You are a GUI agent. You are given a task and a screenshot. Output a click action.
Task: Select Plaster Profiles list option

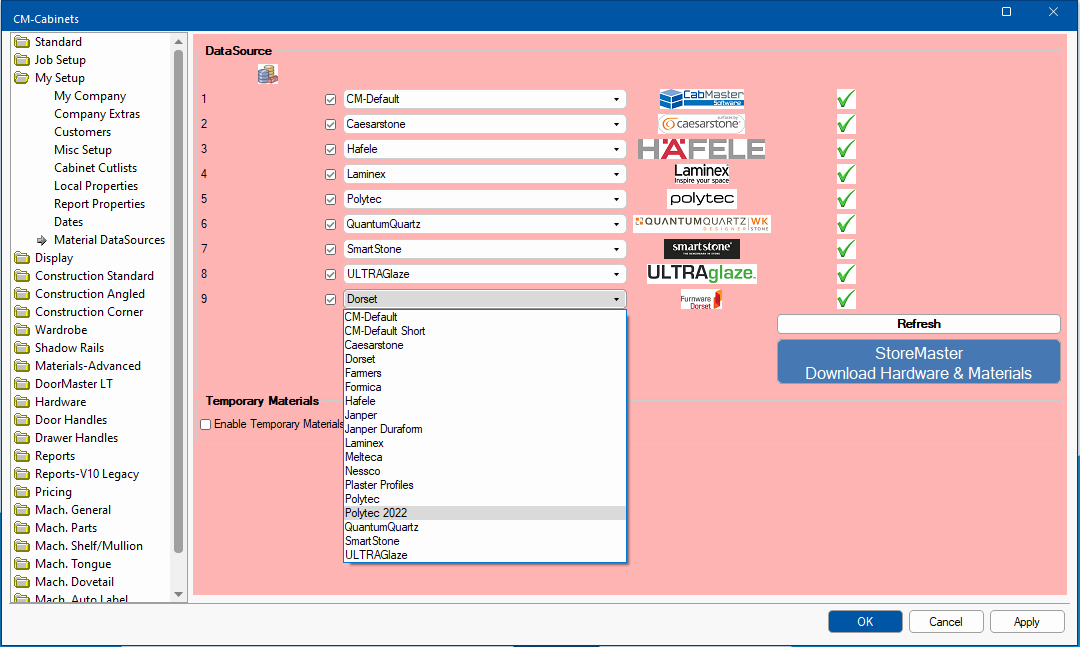click(x=485, y=485)
